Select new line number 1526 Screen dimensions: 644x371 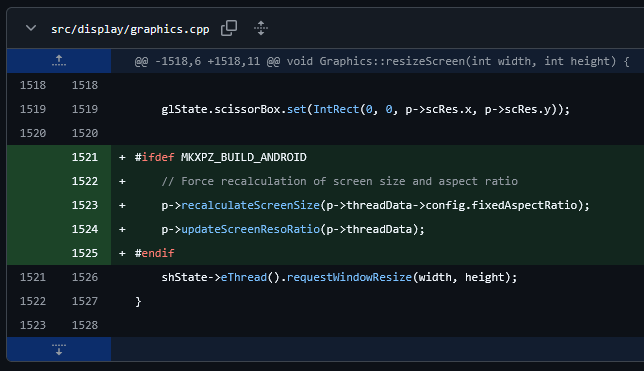(x=85, y=277)
